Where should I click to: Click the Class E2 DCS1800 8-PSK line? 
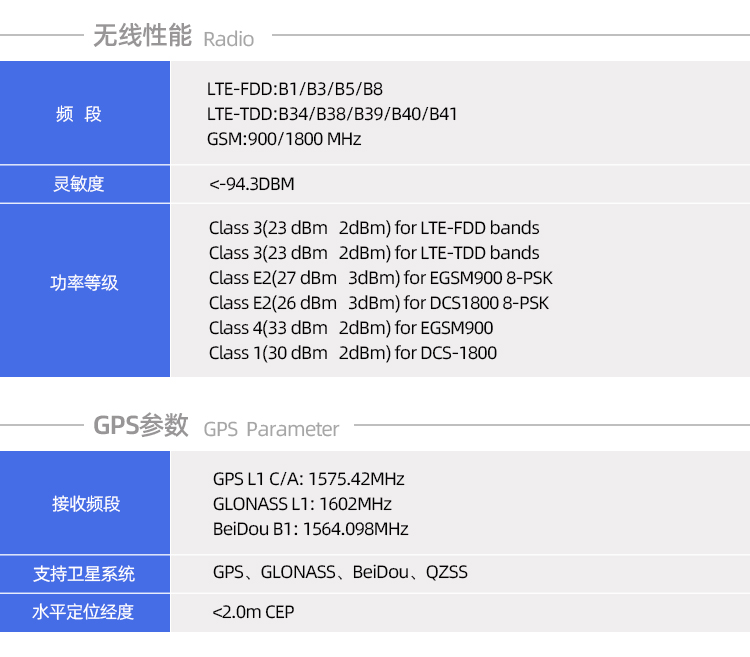pyautogui.click(x=379, y=303)
